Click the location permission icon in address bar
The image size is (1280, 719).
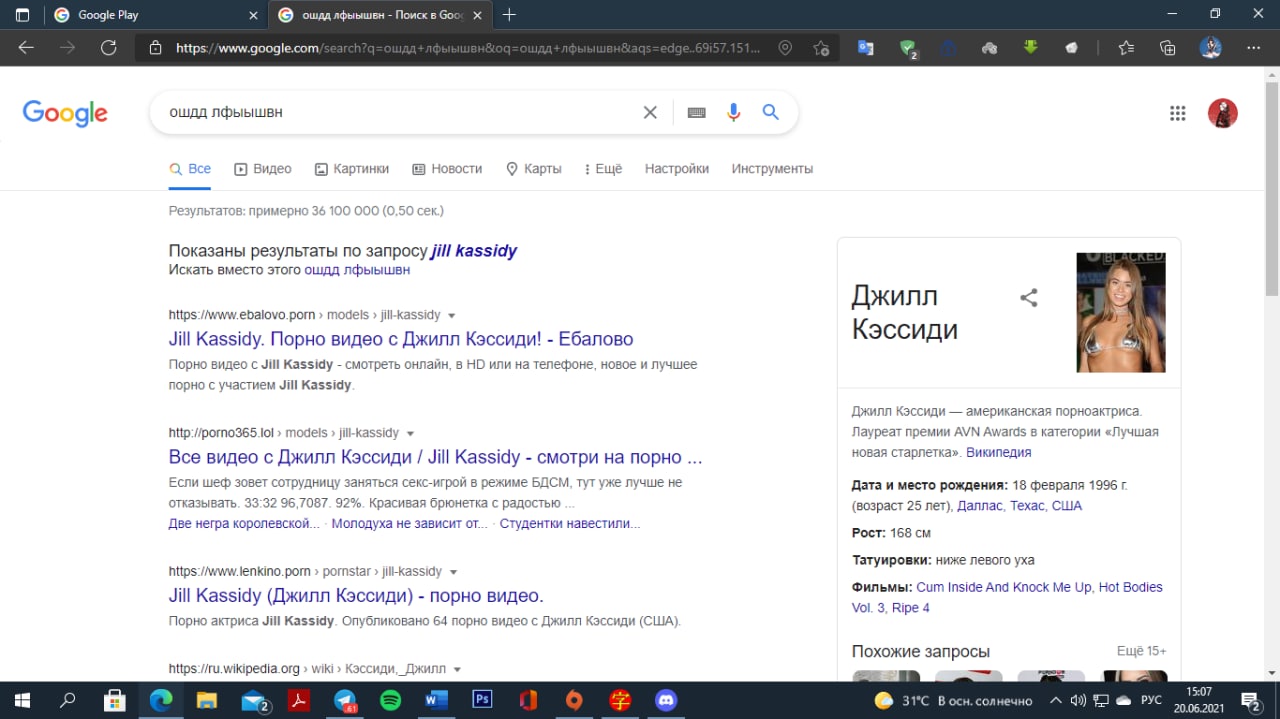click(785, 48)
